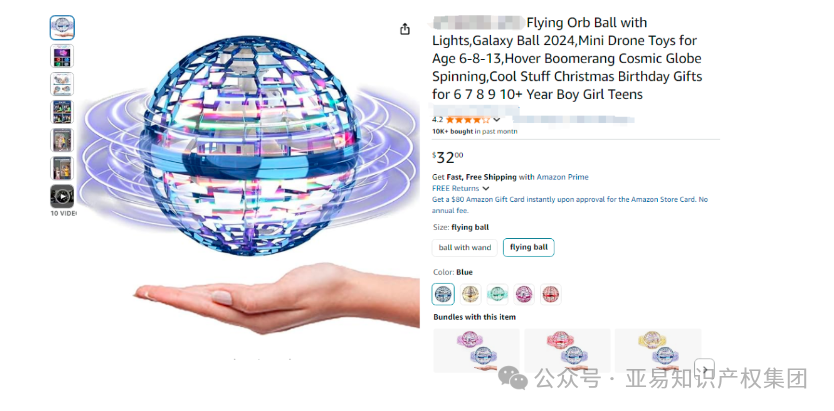834x411 pixels.
Task: Open the purple and blue bundle
Action: tap(477, 350)
